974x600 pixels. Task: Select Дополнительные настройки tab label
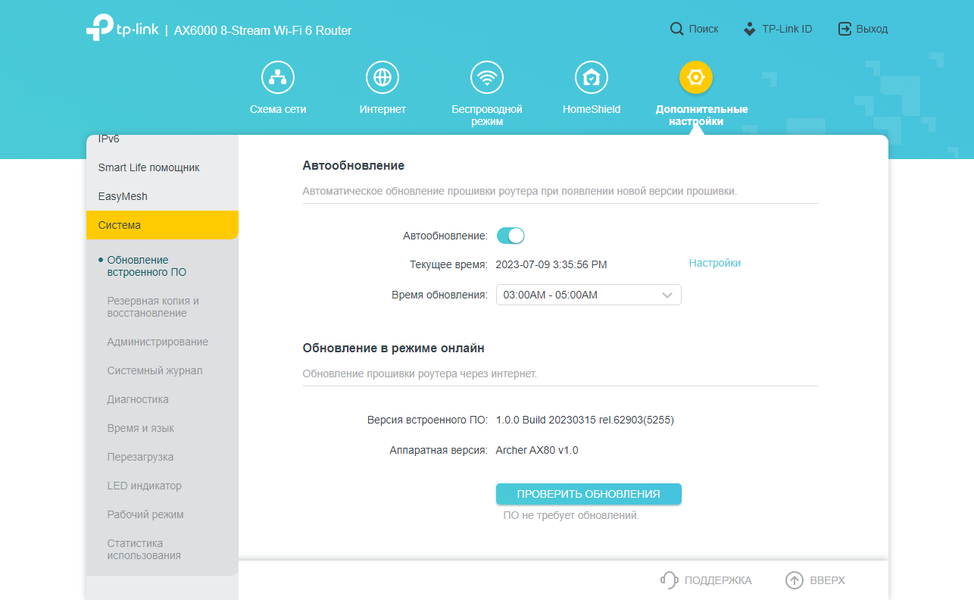coord(701,115)
